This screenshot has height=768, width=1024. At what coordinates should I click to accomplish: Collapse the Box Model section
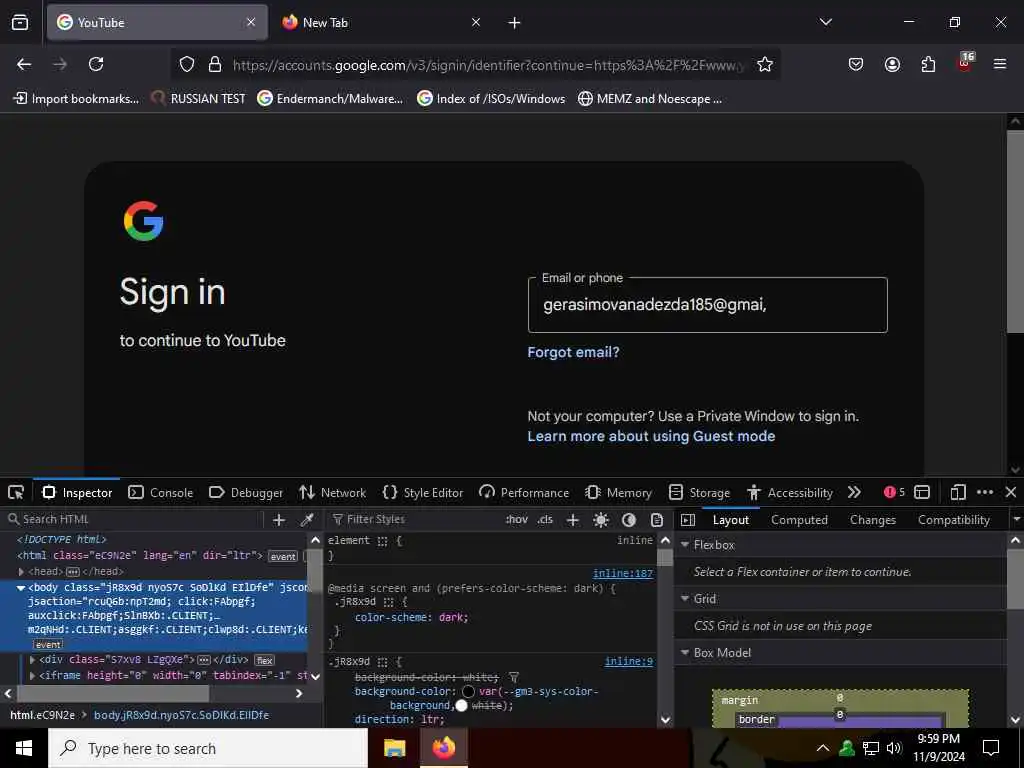(685, 653)
